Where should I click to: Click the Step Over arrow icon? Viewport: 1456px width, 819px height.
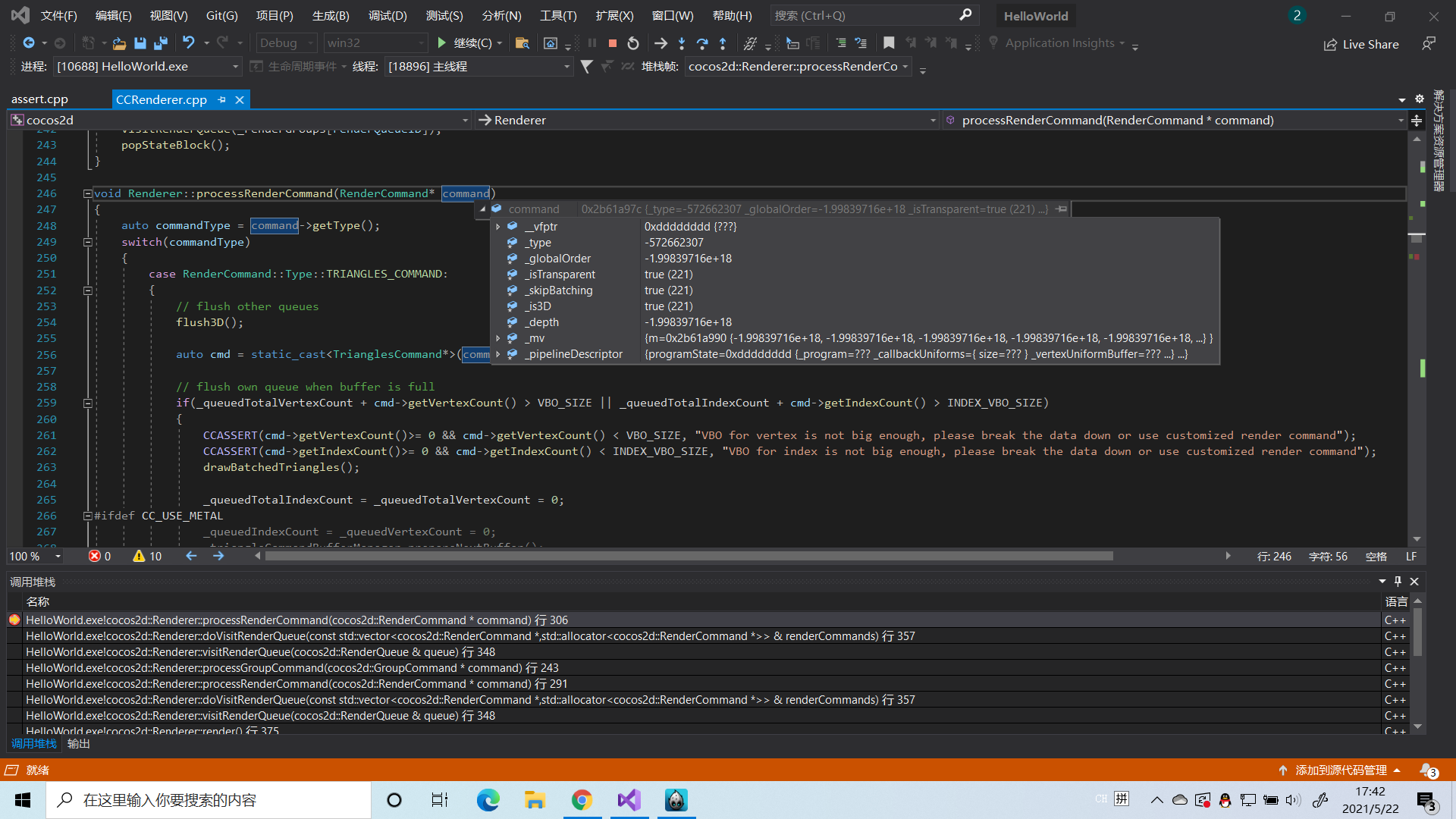click(x=702, y=43)
